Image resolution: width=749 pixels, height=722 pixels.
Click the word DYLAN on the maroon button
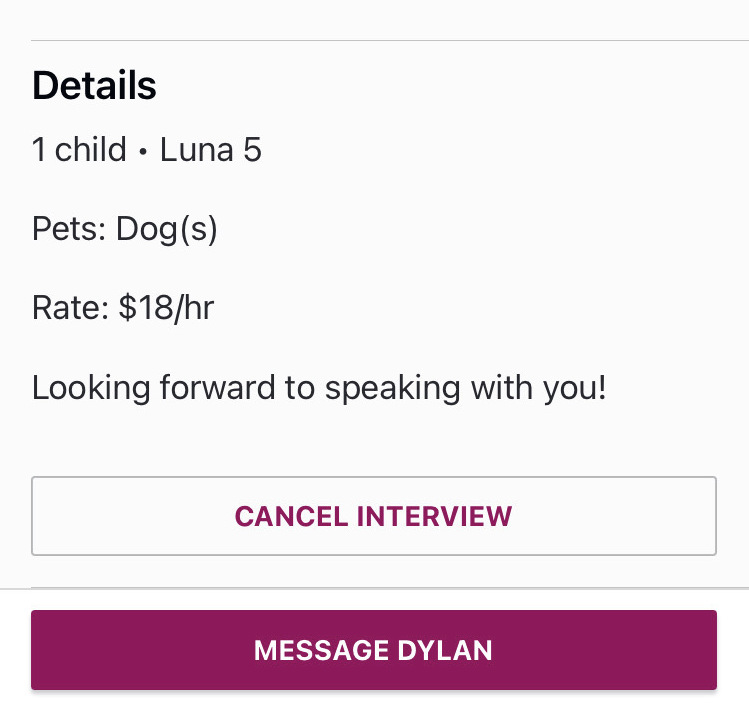(x=444, y=650)
